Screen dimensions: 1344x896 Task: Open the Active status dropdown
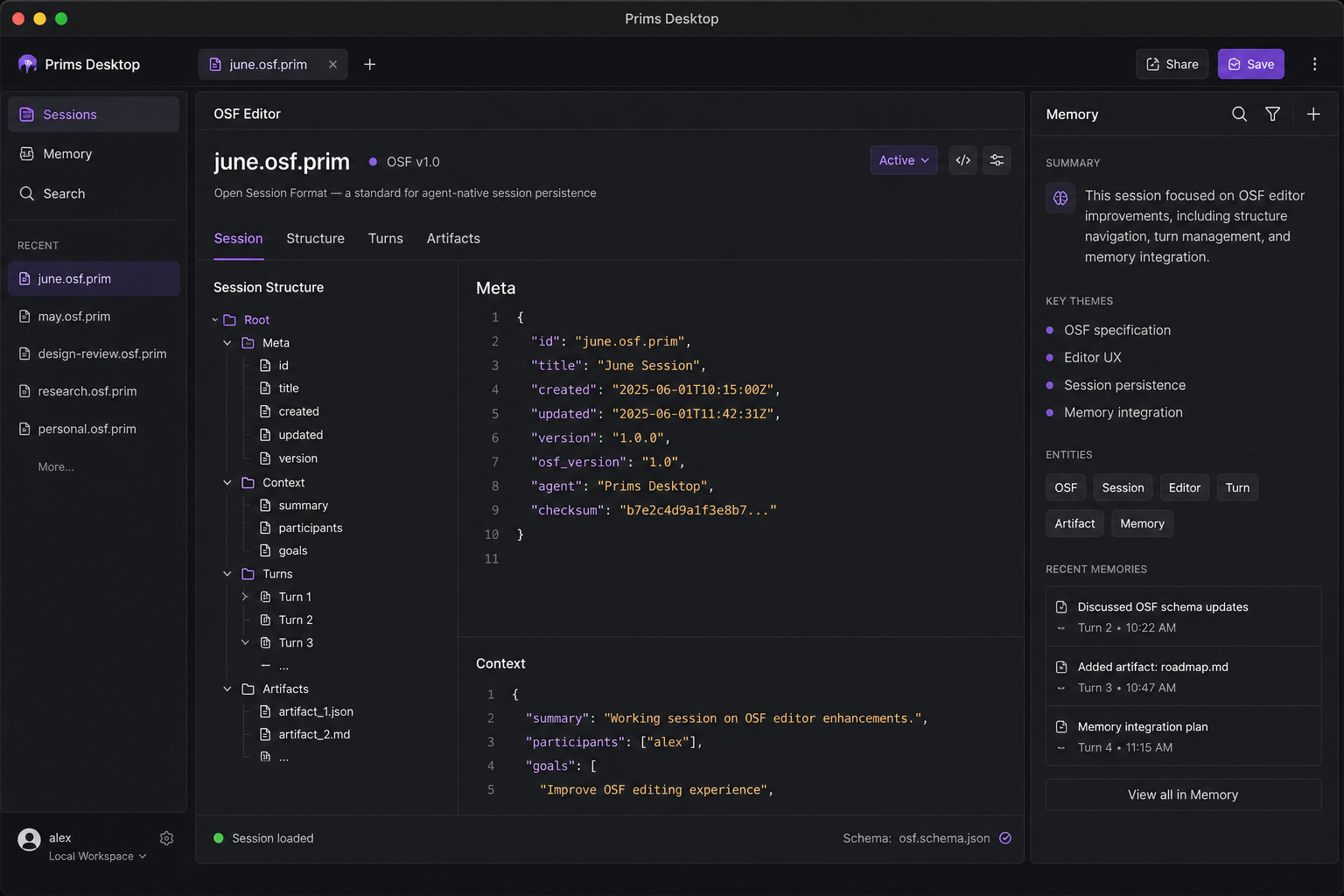tap(904, 160)
